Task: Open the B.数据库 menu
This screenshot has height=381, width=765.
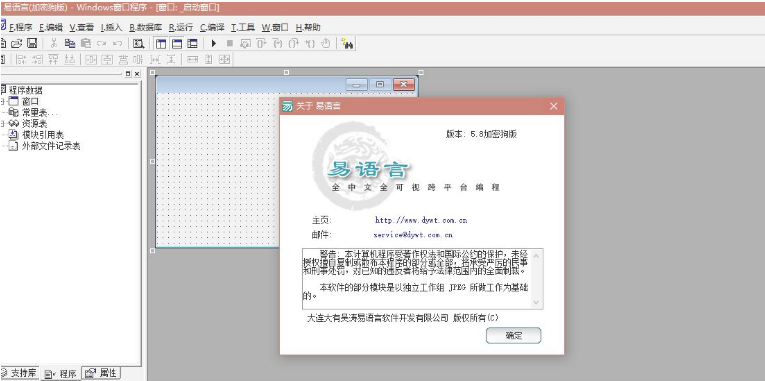Action: click(x=145, y=27)
